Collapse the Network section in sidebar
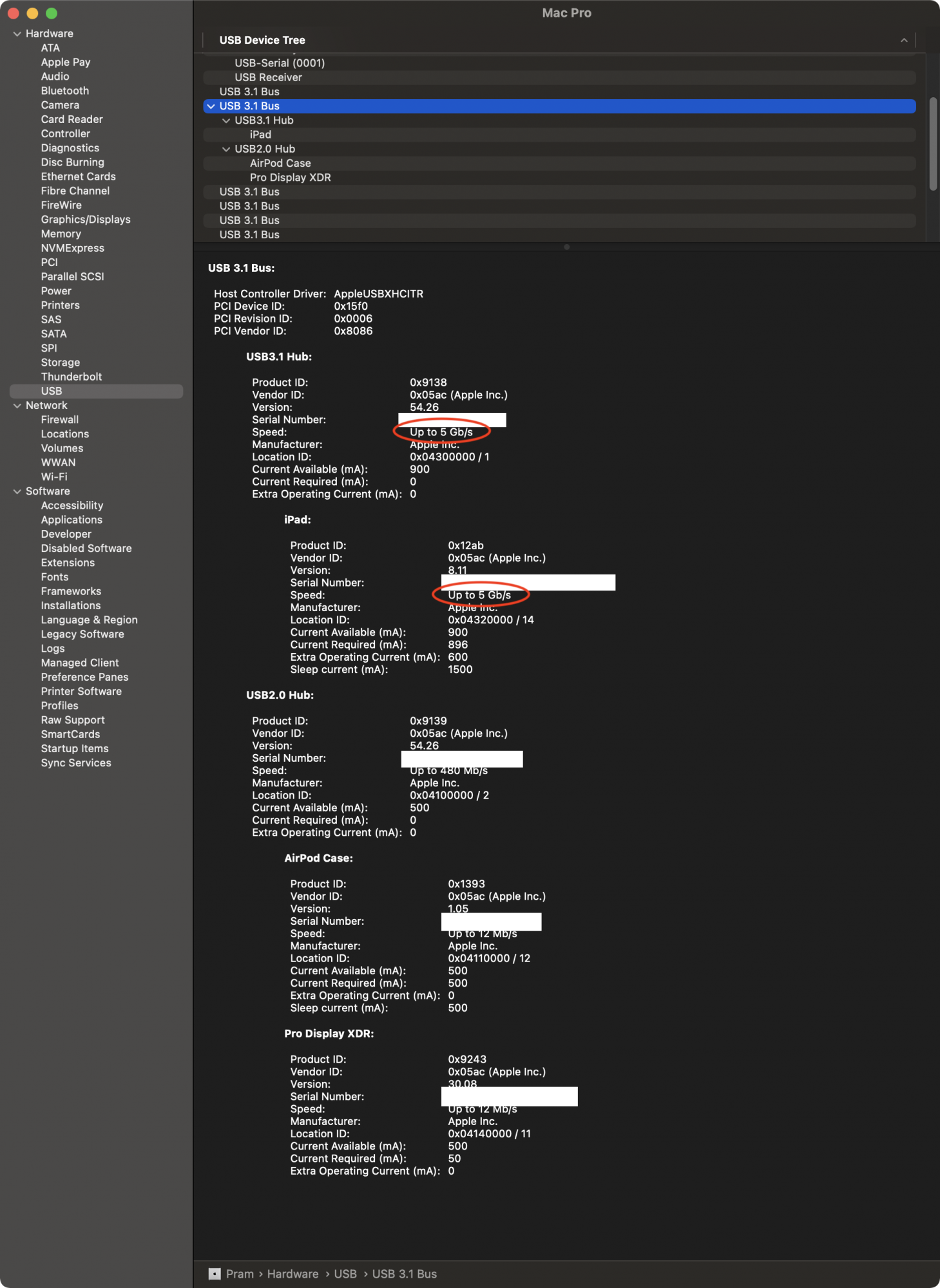This screenshot has height=1288, width=940. [17, 406]
